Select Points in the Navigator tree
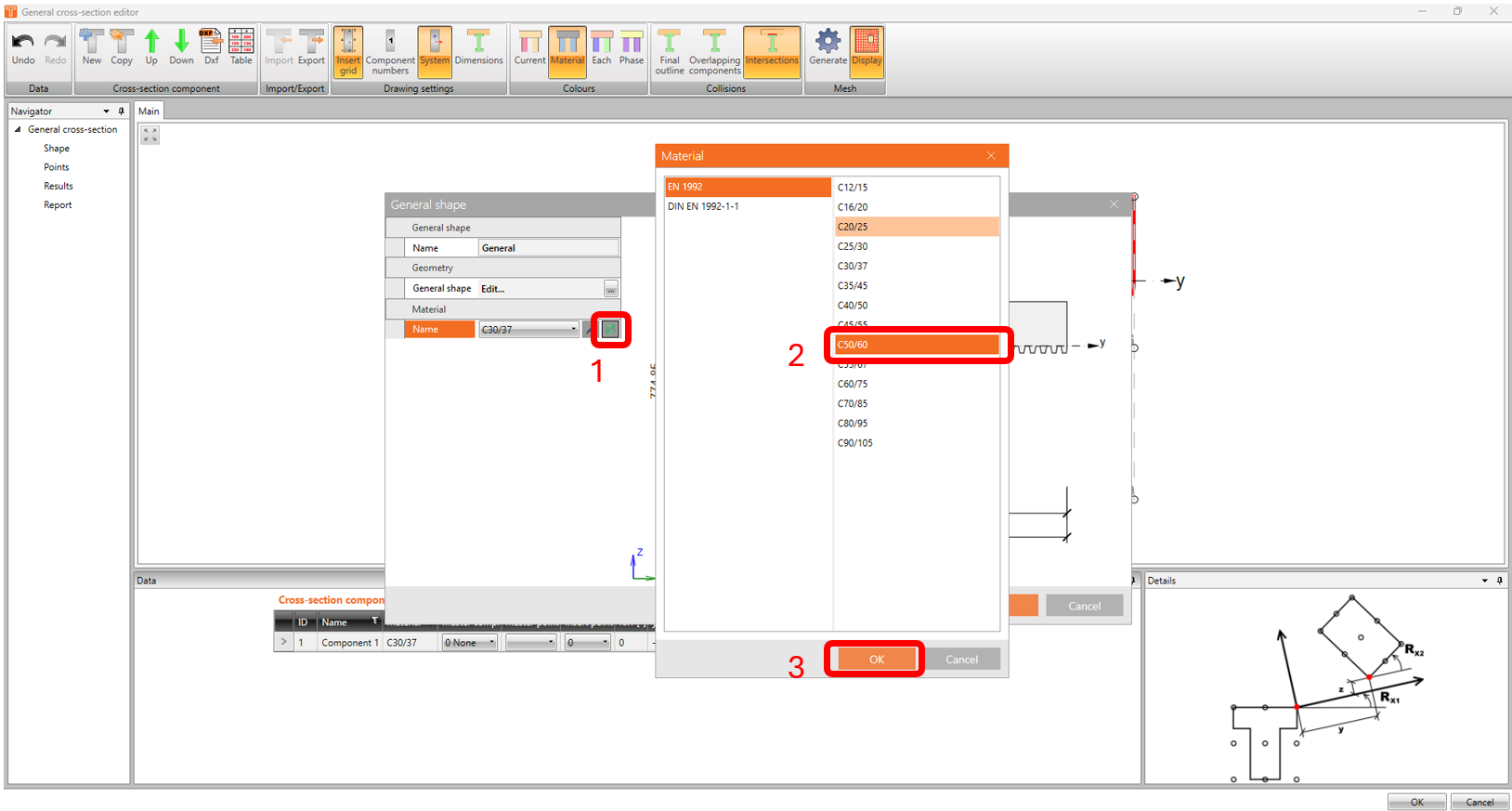 click(x=57, y=167)
